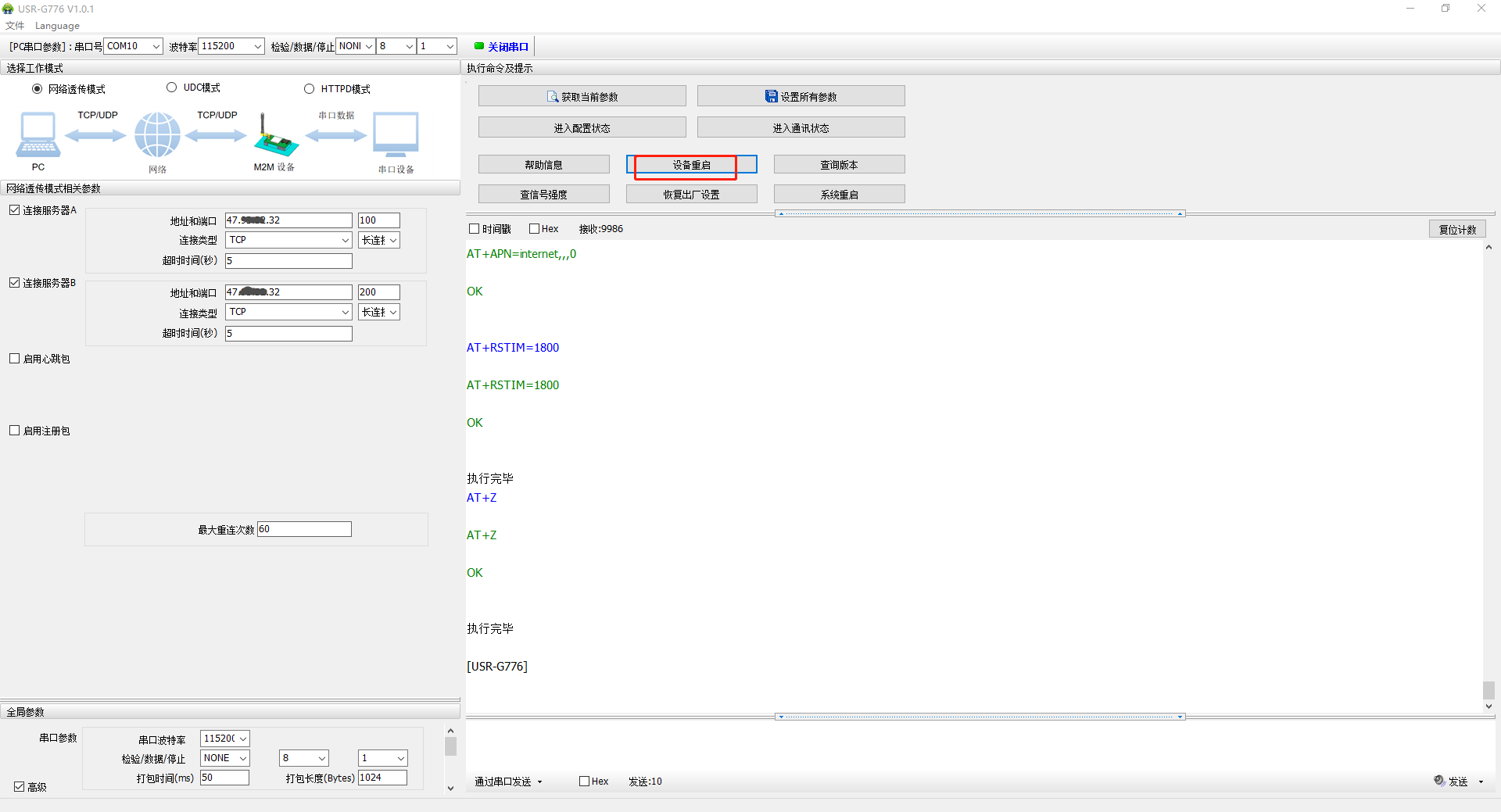Open the 文件 file menu
Screen dimensions: 1501x812
(15, 26)
